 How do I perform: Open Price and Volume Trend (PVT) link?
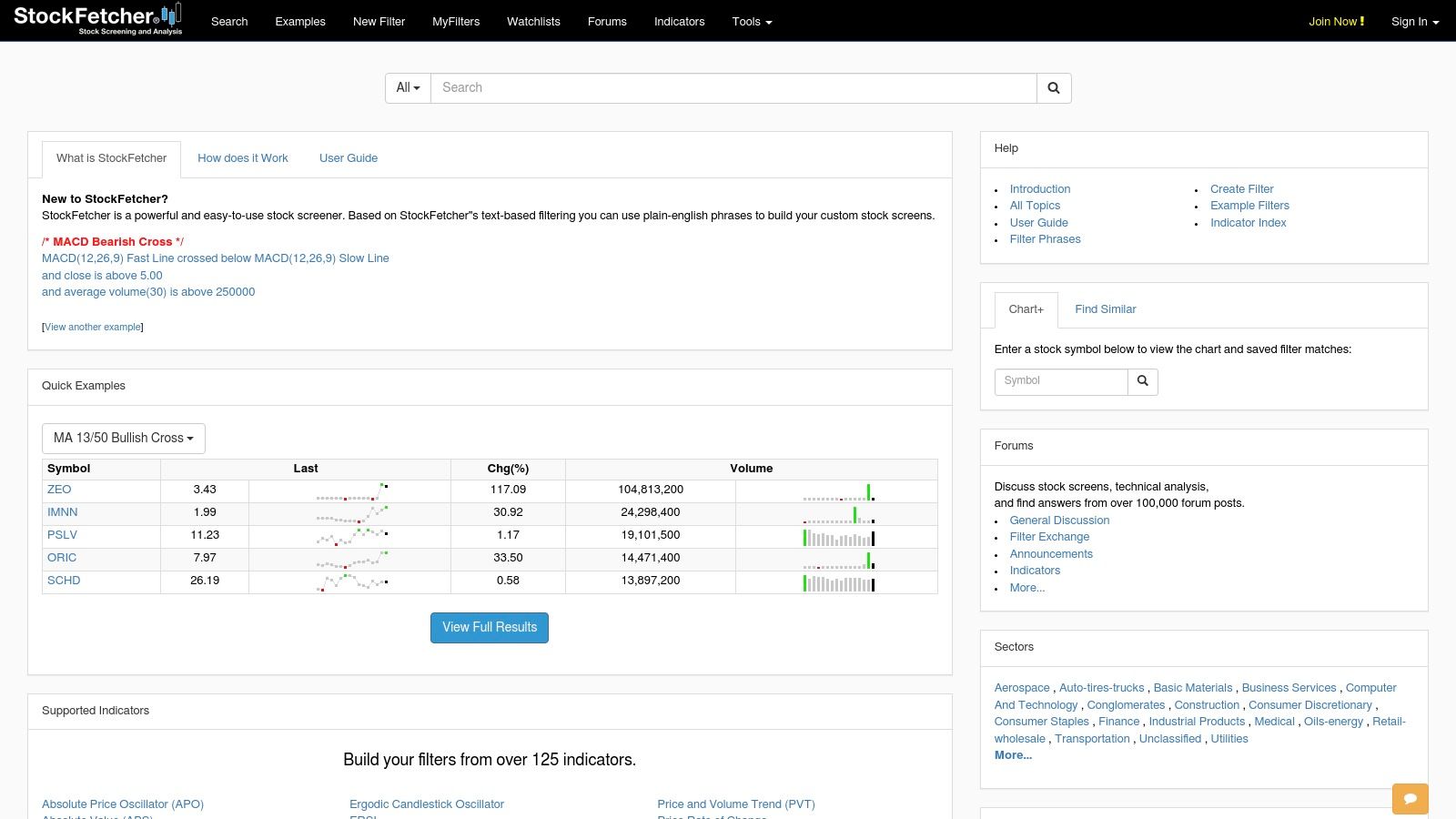click(736, 804)
